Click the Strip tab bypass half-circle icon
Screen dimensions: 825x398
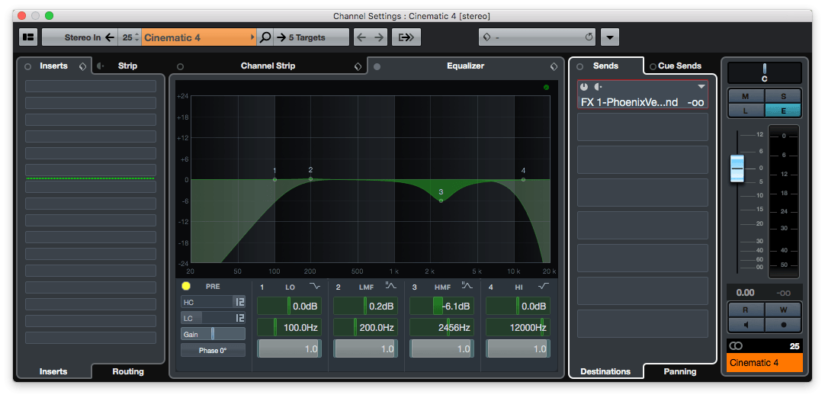[x=100, y=66]
